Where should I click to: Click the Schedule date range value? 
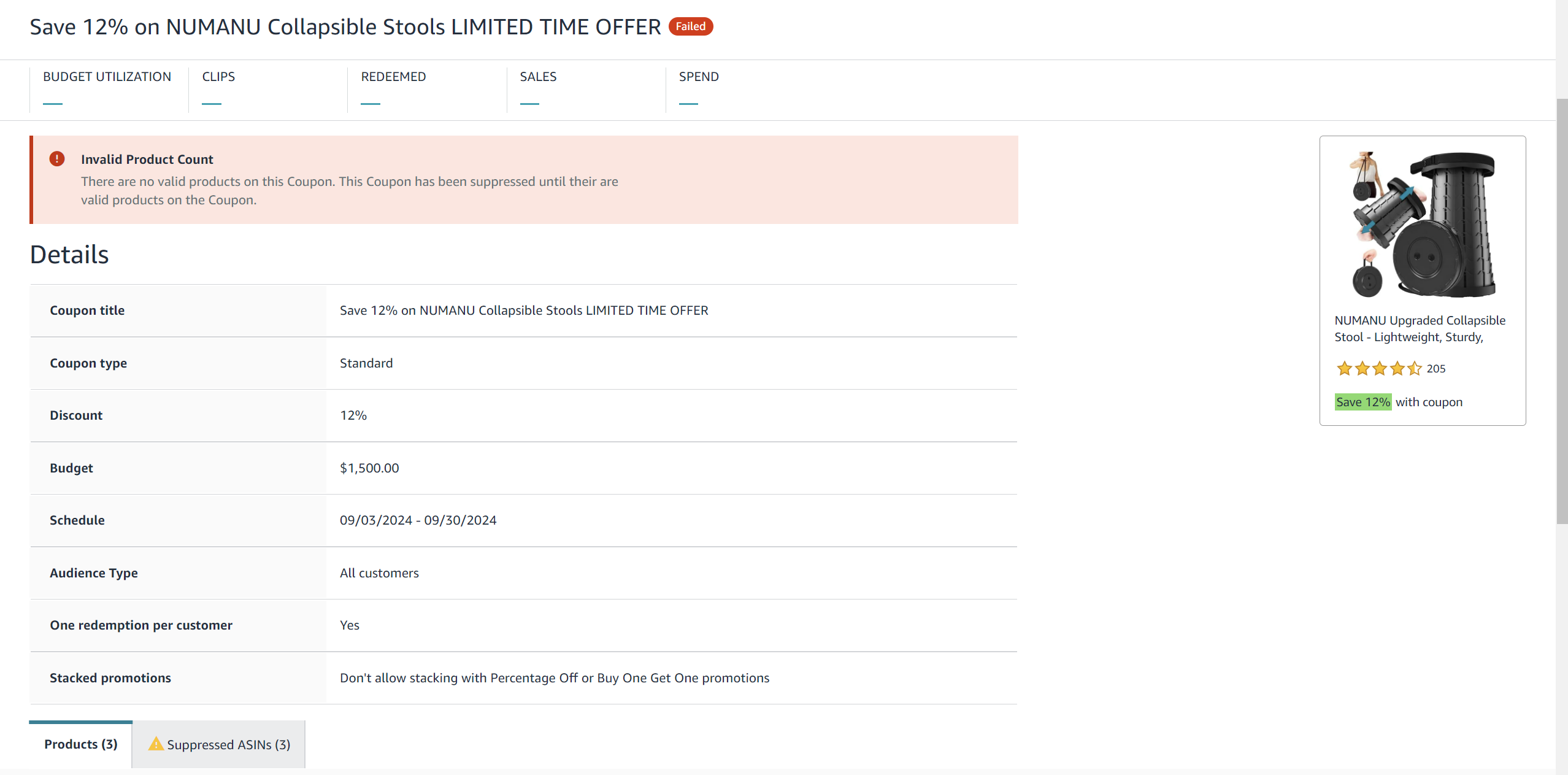[418, 520]
